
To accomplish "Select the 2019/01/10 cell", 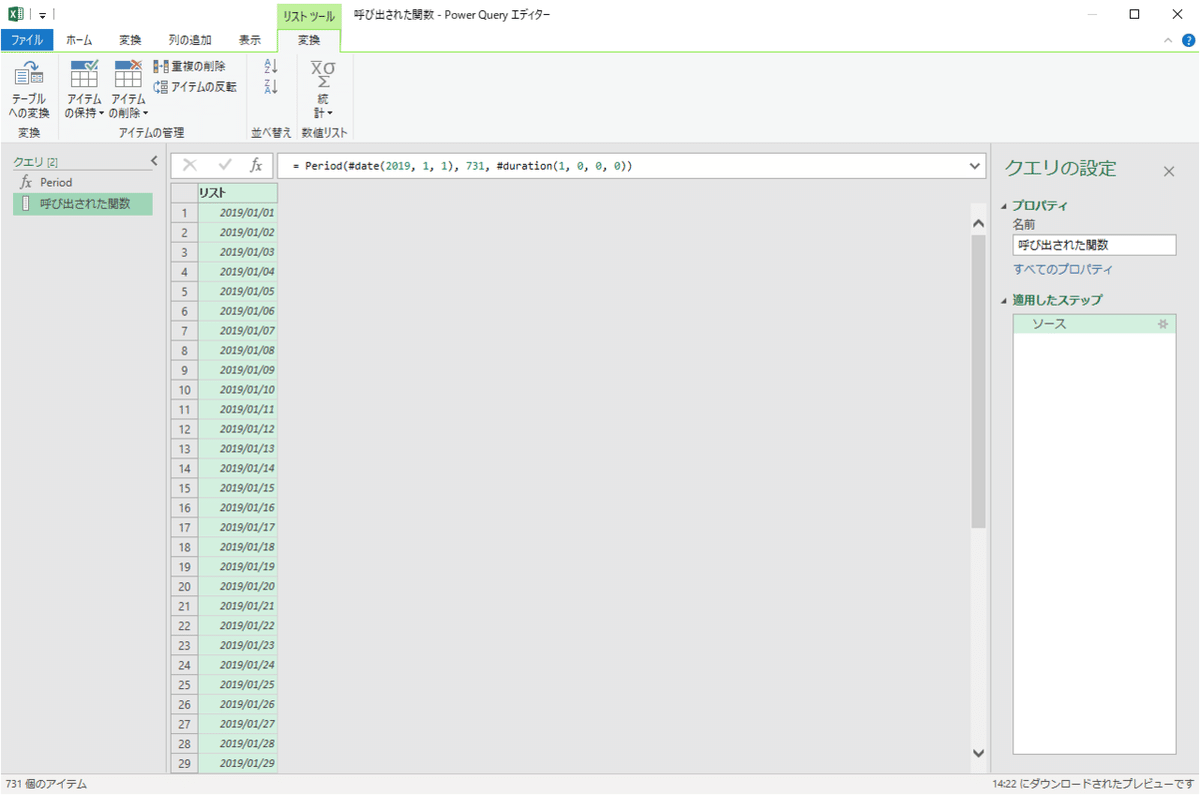I will (x=238, y=390).
